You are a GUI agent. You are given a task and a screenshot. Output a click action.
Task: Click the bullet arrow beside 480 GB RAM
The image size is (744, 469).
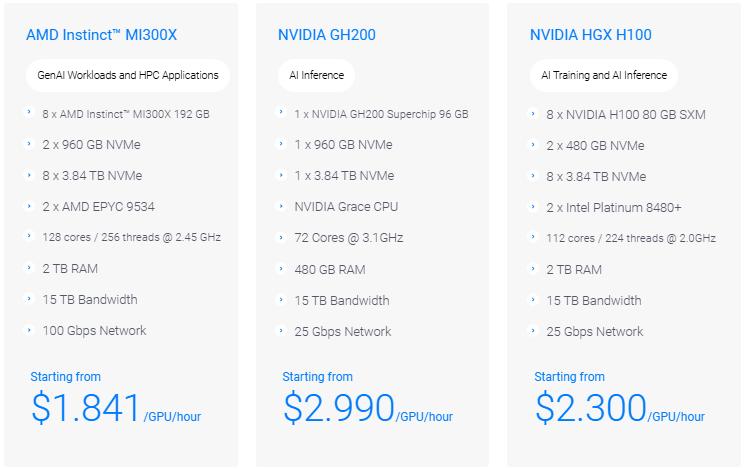pyautogui.click(x=283, y=268)
